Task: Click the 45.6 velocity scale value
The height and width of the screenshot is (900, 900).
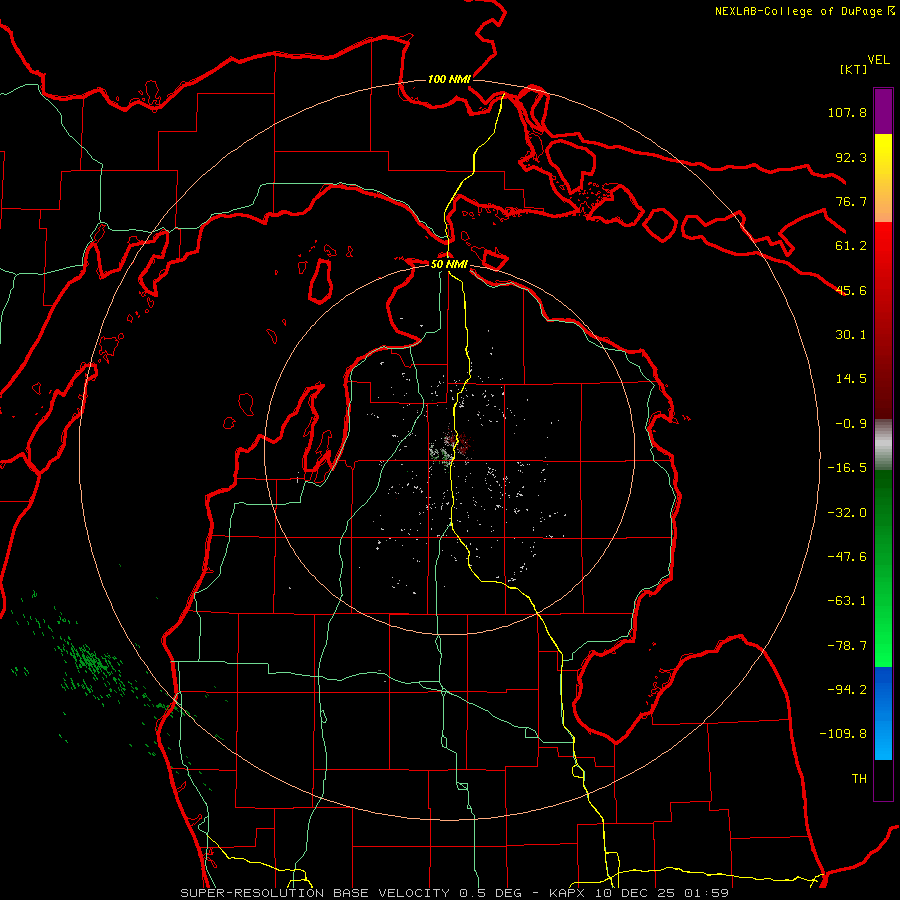Action: pyautogui.click(x=851, y=290)
